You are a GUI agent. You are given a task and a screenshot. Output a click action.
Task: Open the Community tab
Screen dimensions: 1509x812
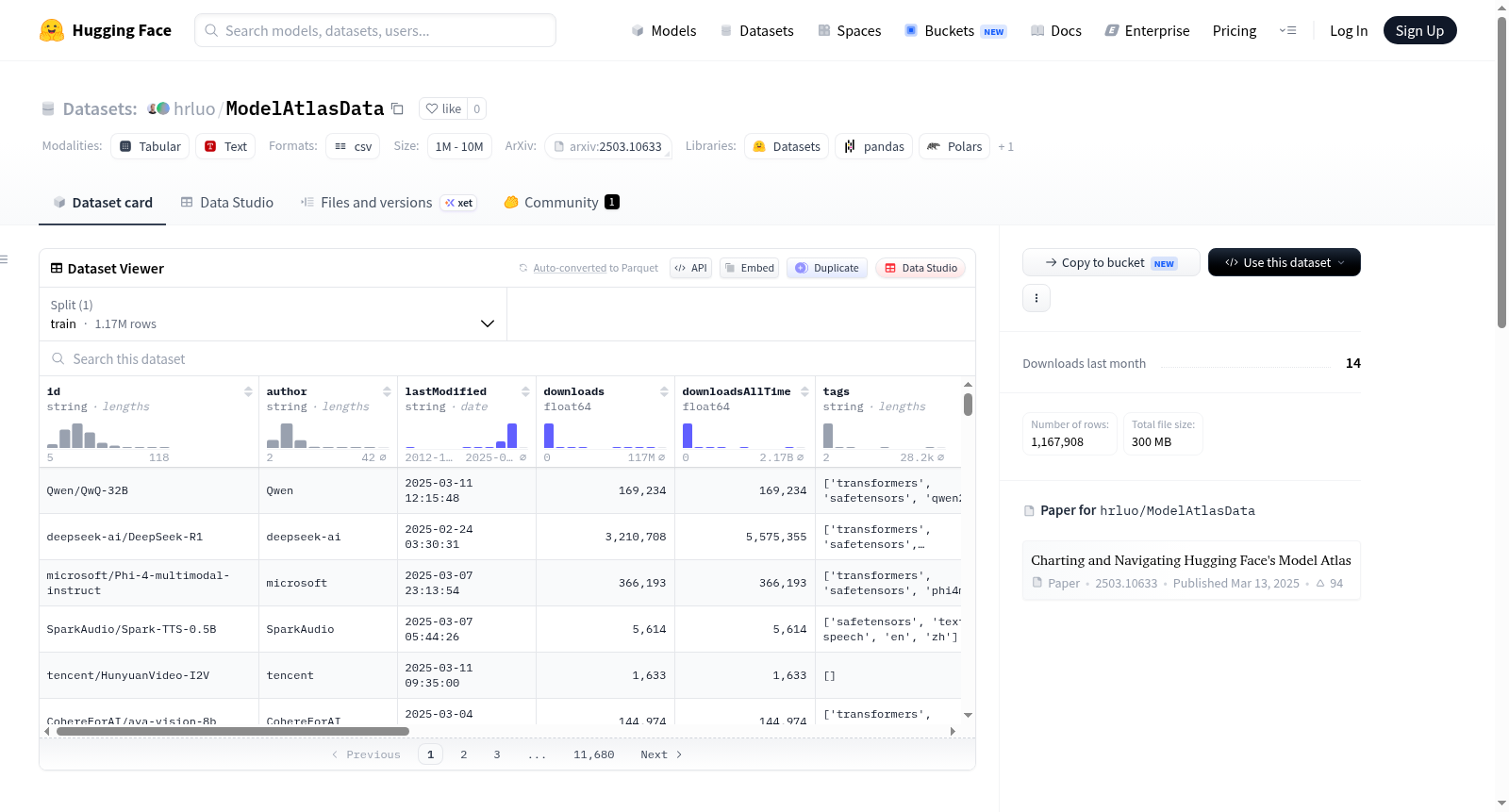click(561, 203)
